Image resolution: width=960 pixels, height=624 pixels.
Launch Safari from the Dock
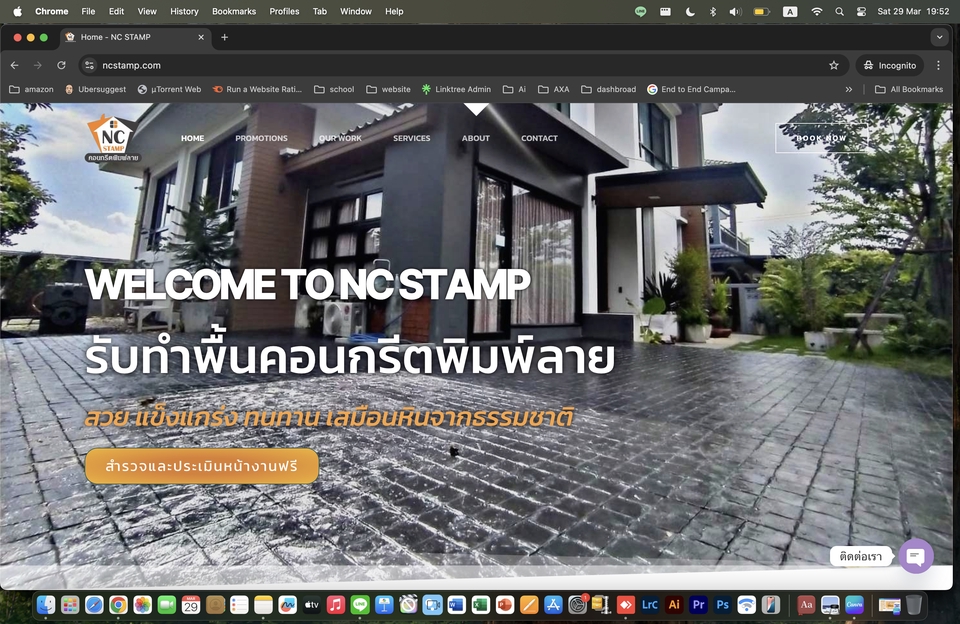(x=94, y=605)
